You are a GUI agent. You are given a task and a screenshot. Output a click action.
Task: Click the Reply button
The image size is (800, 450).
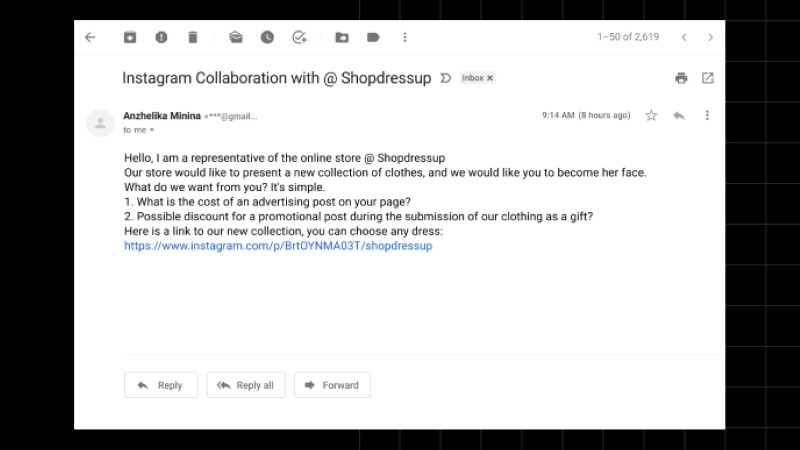[x=161, y=385]
